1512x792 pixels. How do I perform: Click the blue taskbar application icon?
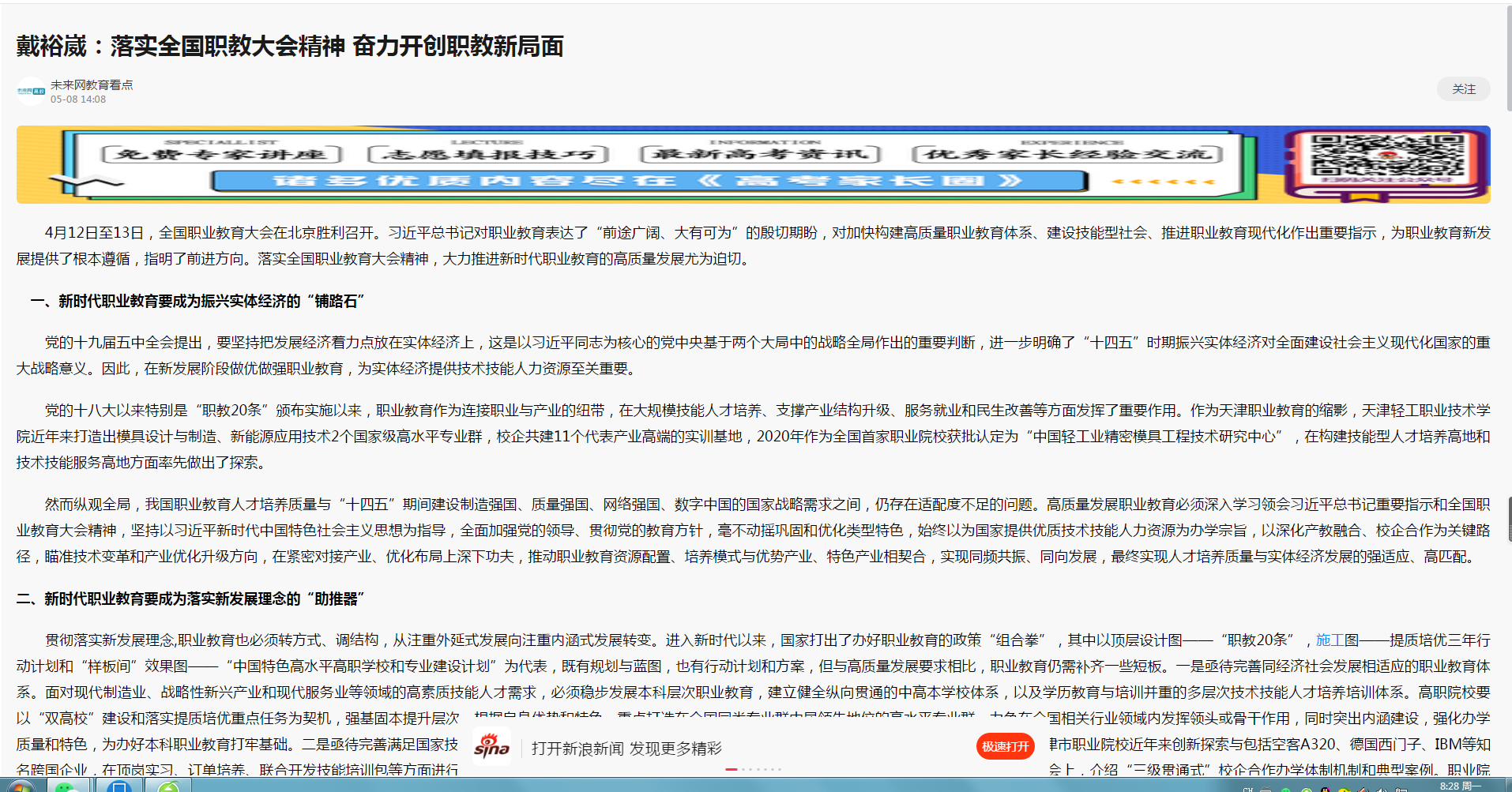pos(119,786)
